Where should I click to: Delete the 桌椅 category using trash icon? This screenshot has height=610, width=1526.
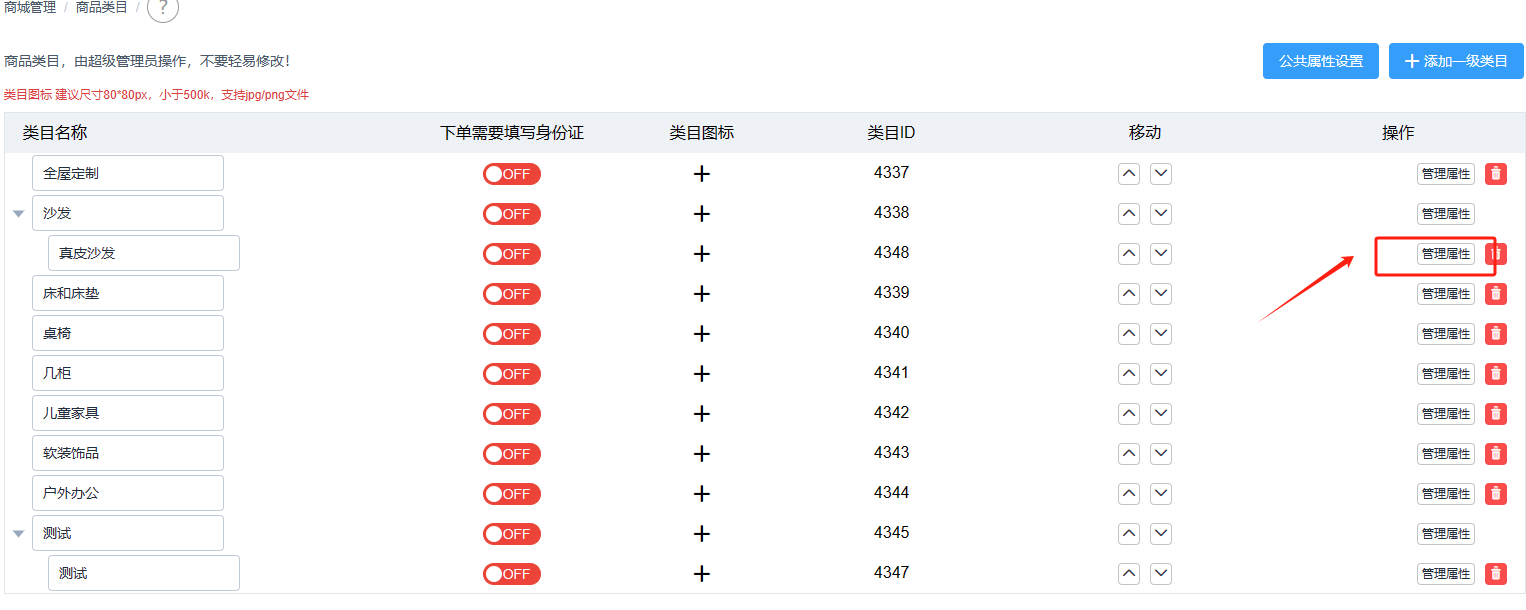[x=1496, y=334]
